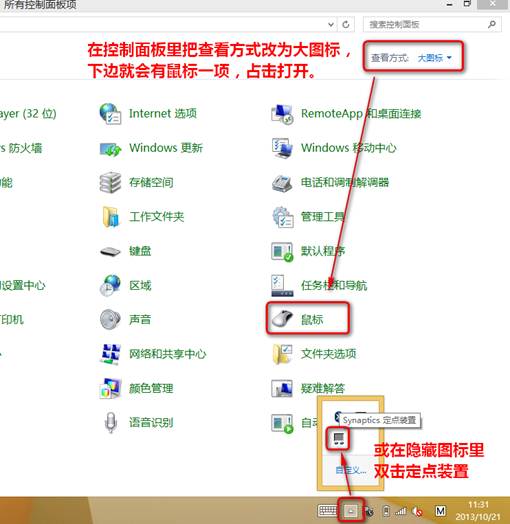Open the 存储空间 drives icon
The width and height of the screenshot is (510, 524).
point(110,182)
